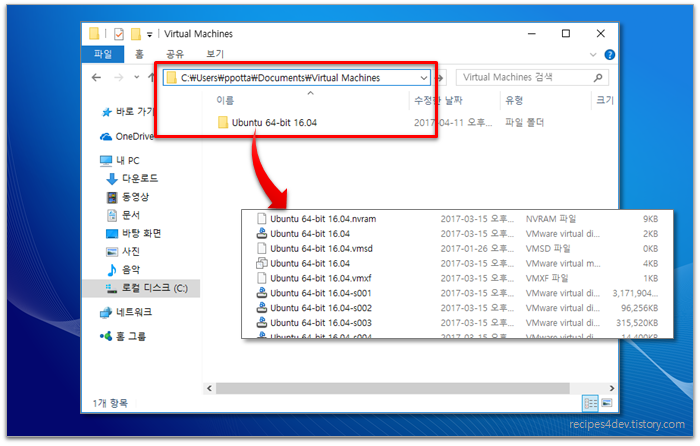Select the Ubuntu 64-bit 16.04-s003 disk file
Screen dimensions: 700x446
pos(314,323)
